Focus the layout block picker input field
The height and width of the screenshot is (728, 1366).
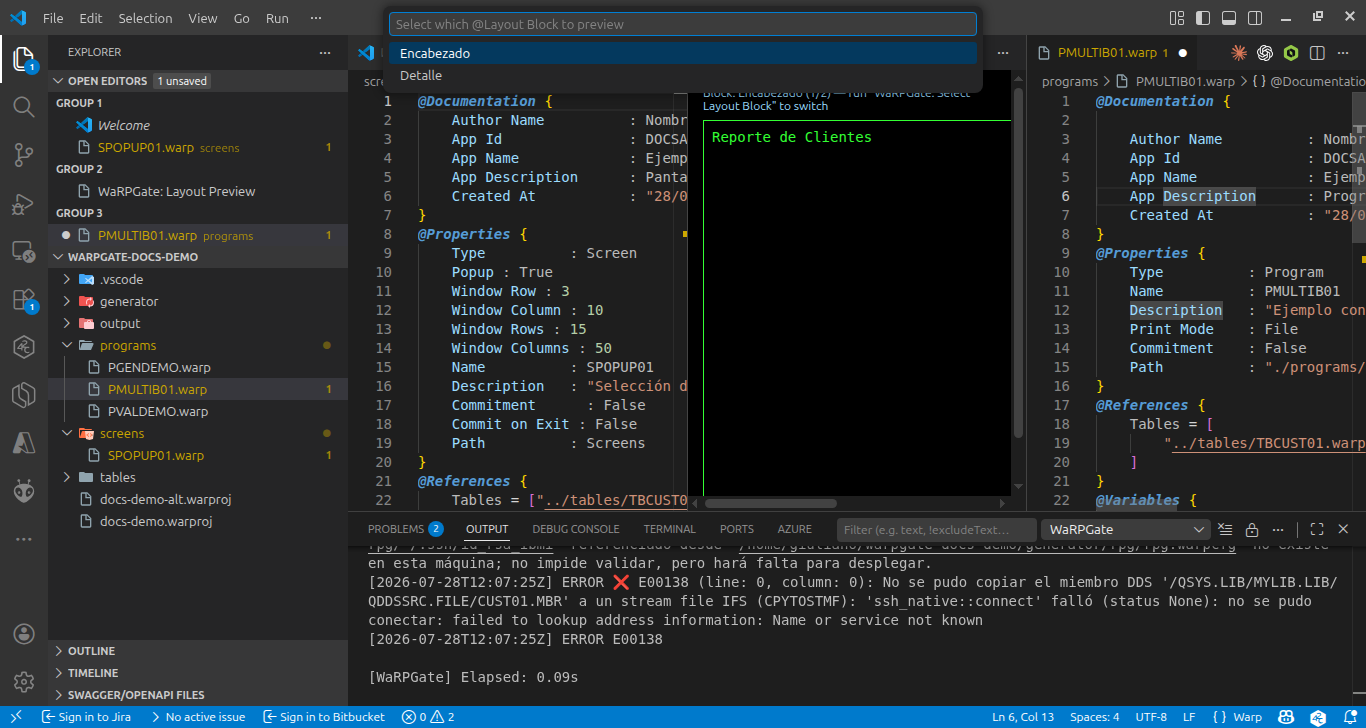pyautogui.click(x=683, y=24)
